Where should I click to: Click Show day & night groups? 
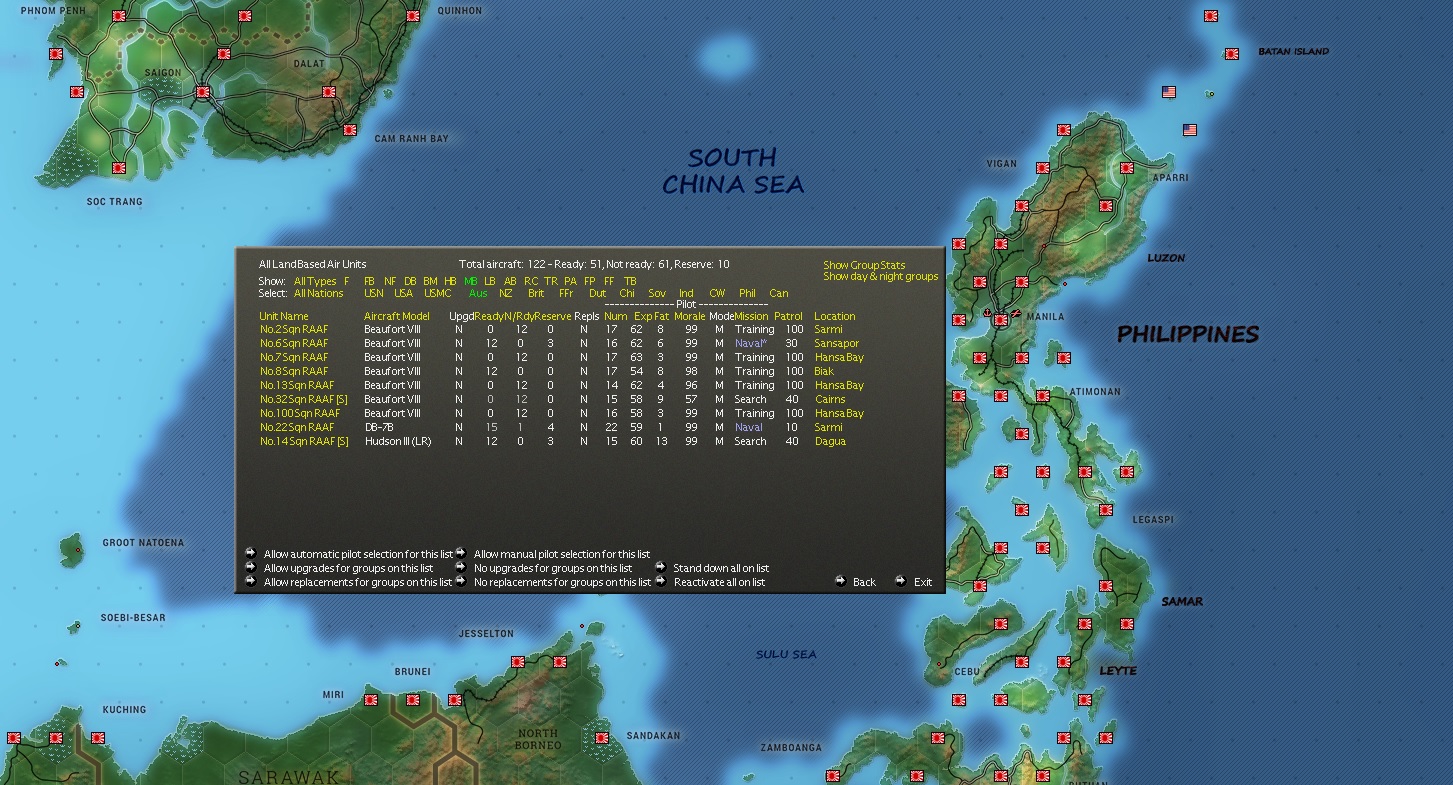point(880,276)
